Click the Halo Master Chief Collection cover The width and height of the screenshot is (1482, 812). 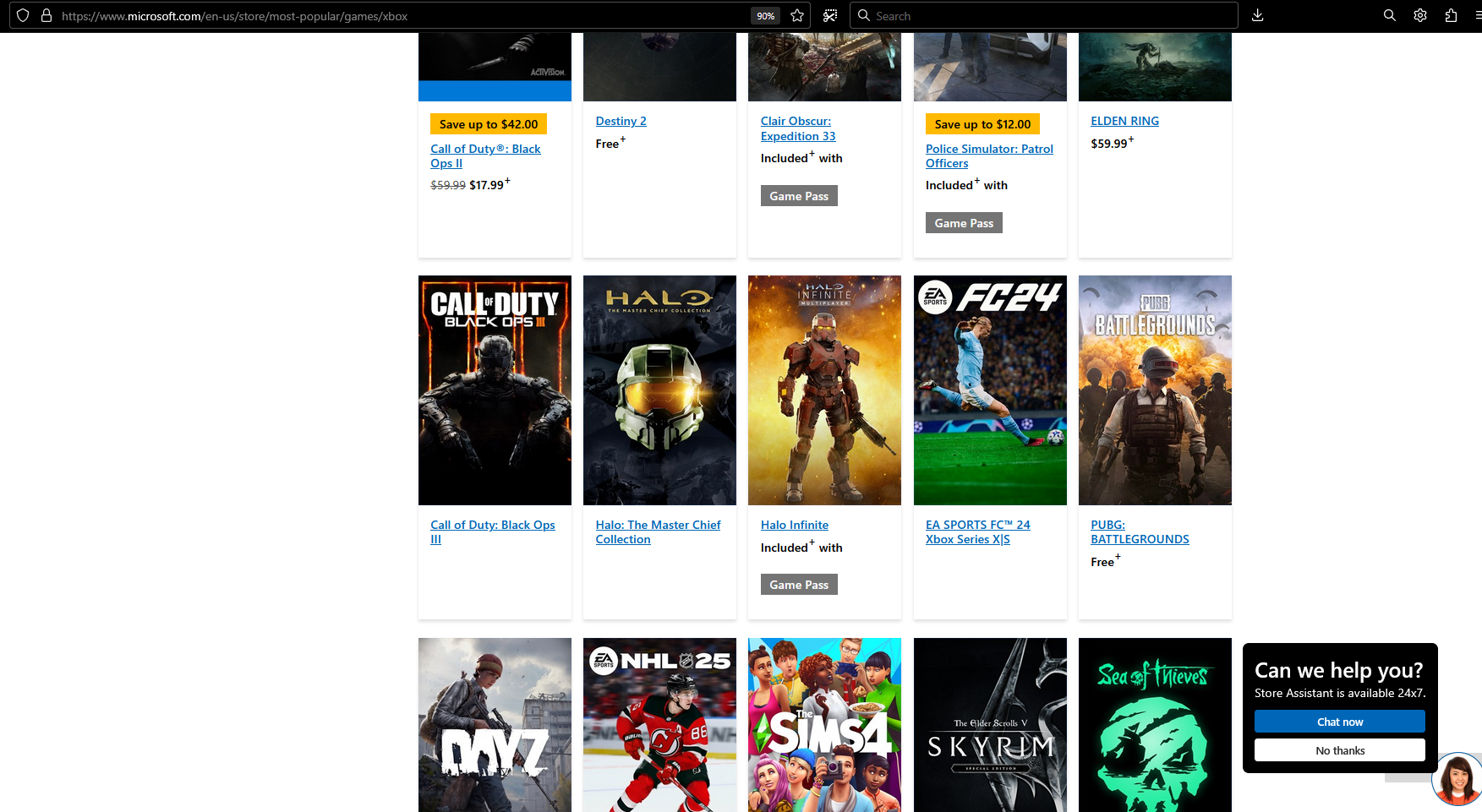tap(659, 390)
